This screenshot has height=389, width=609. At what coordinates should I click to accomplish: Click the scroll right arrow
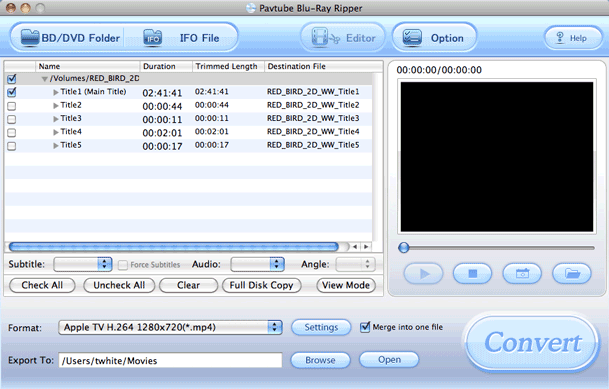[366, 247]
